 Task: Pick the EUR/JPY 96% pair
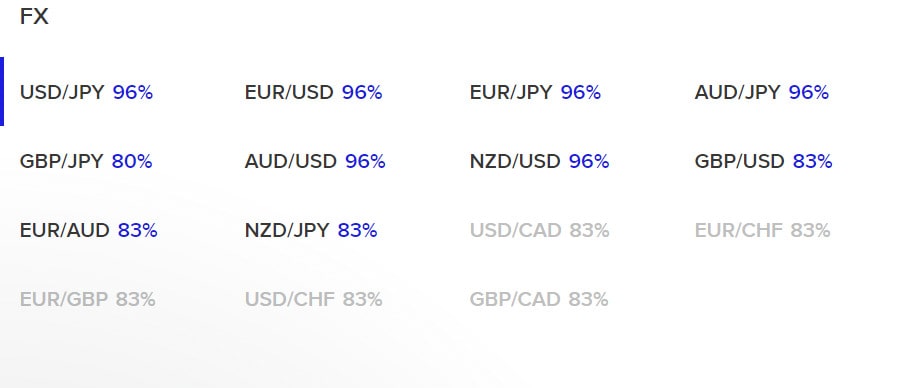tap(536, 92)
